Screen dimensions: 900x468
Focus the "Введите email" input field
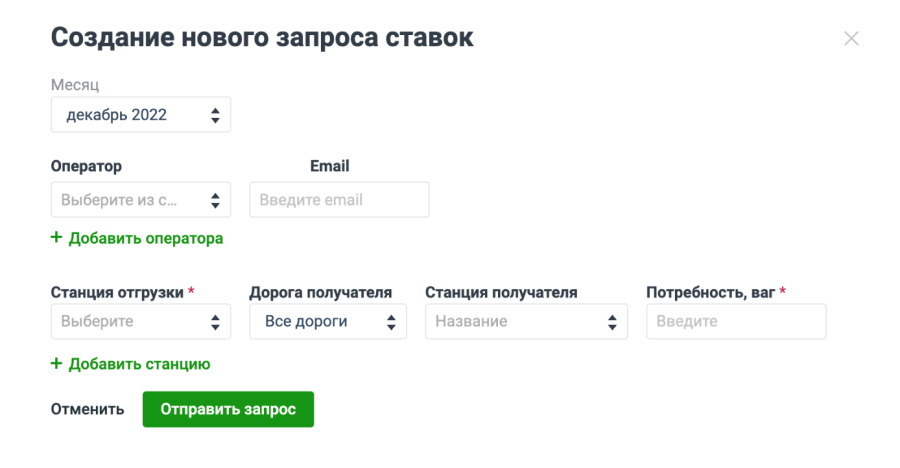(x=339, y=200)
